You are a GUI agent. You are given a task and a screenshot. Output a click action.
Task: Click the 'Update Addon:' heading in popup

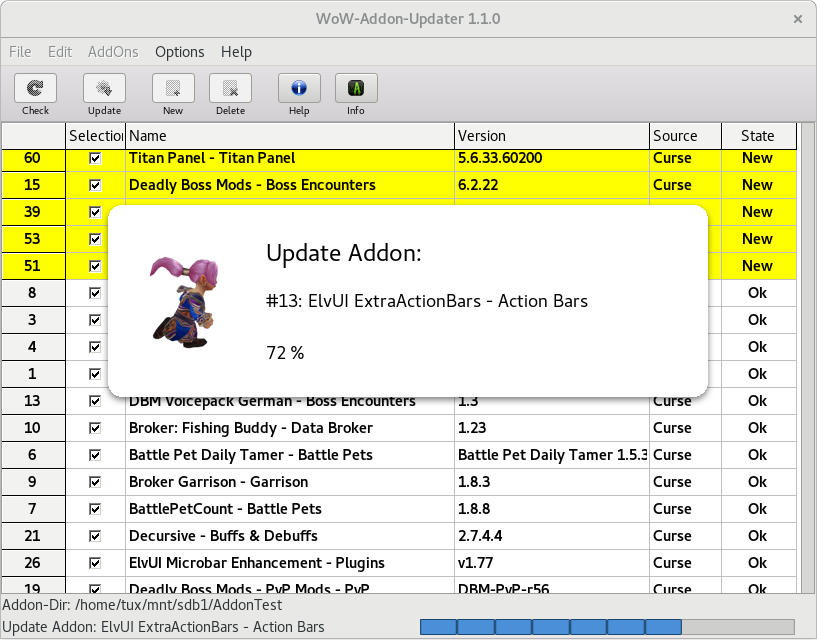tap(343, 253)
